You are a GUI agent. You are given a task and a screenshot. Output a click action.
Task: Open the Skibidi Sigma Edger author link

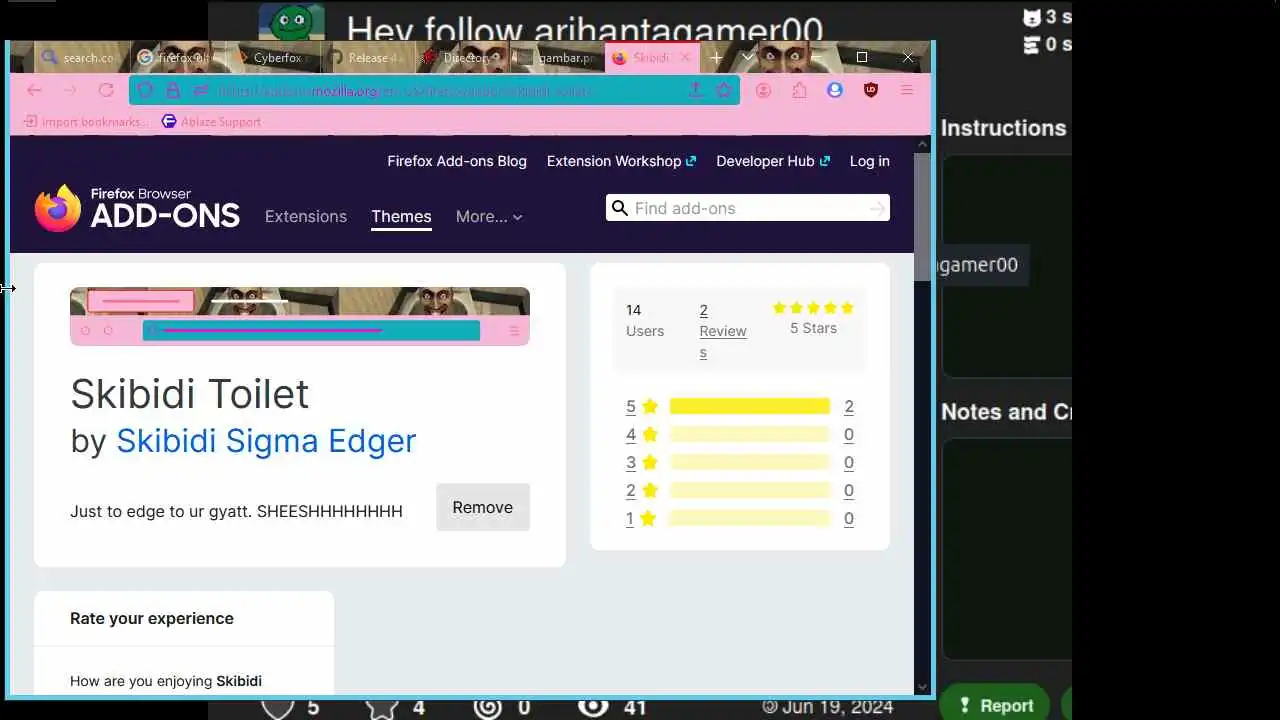coord(266,441)
